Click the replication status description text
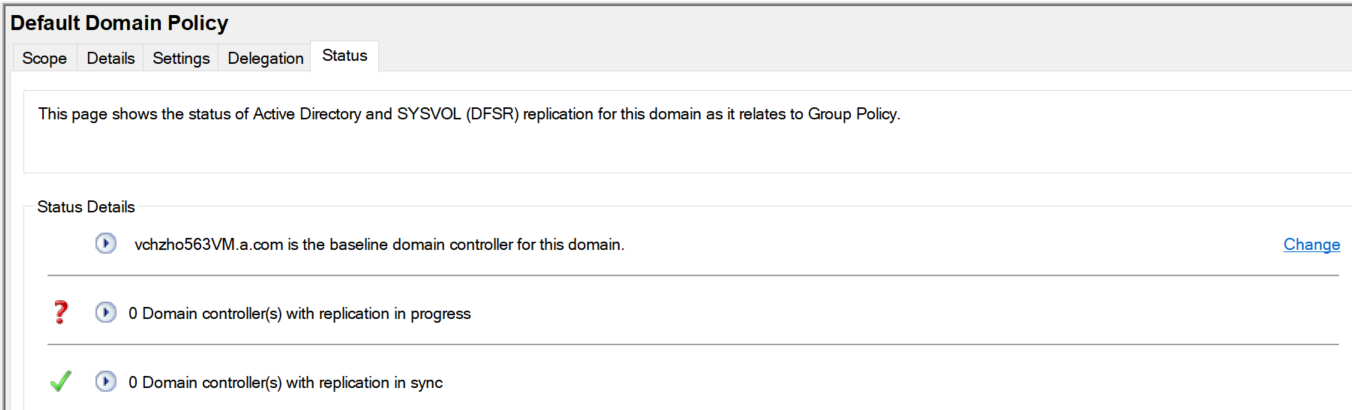 pos(469,114)
